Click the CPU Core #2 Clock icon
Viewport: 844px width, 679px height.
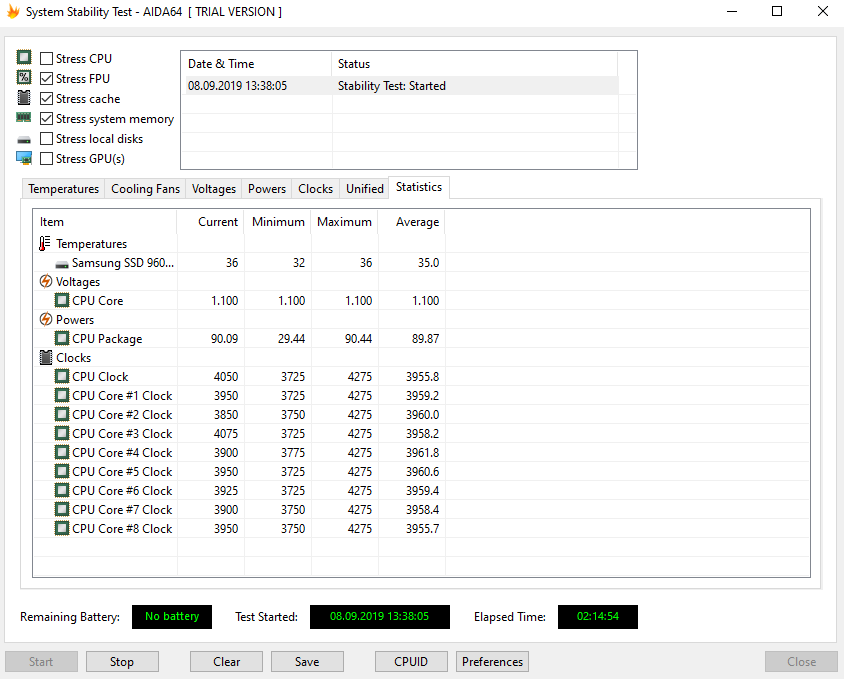coord(62,414)
